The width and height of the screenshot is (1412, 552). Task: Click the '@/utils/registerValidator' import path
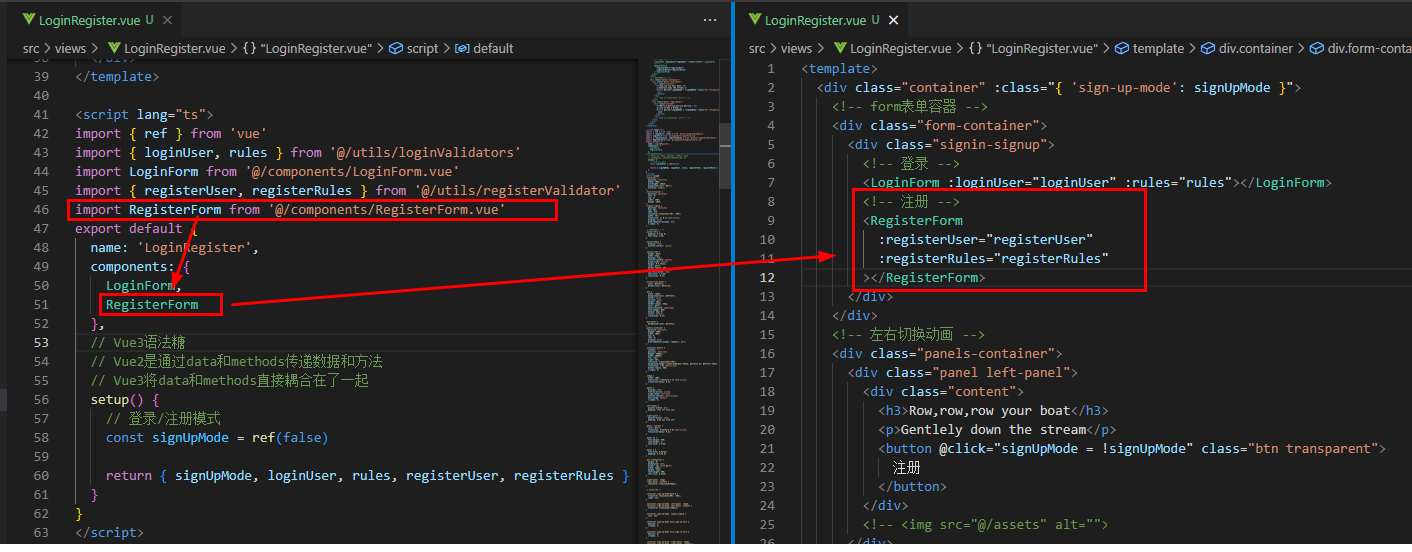click(517, 190)
